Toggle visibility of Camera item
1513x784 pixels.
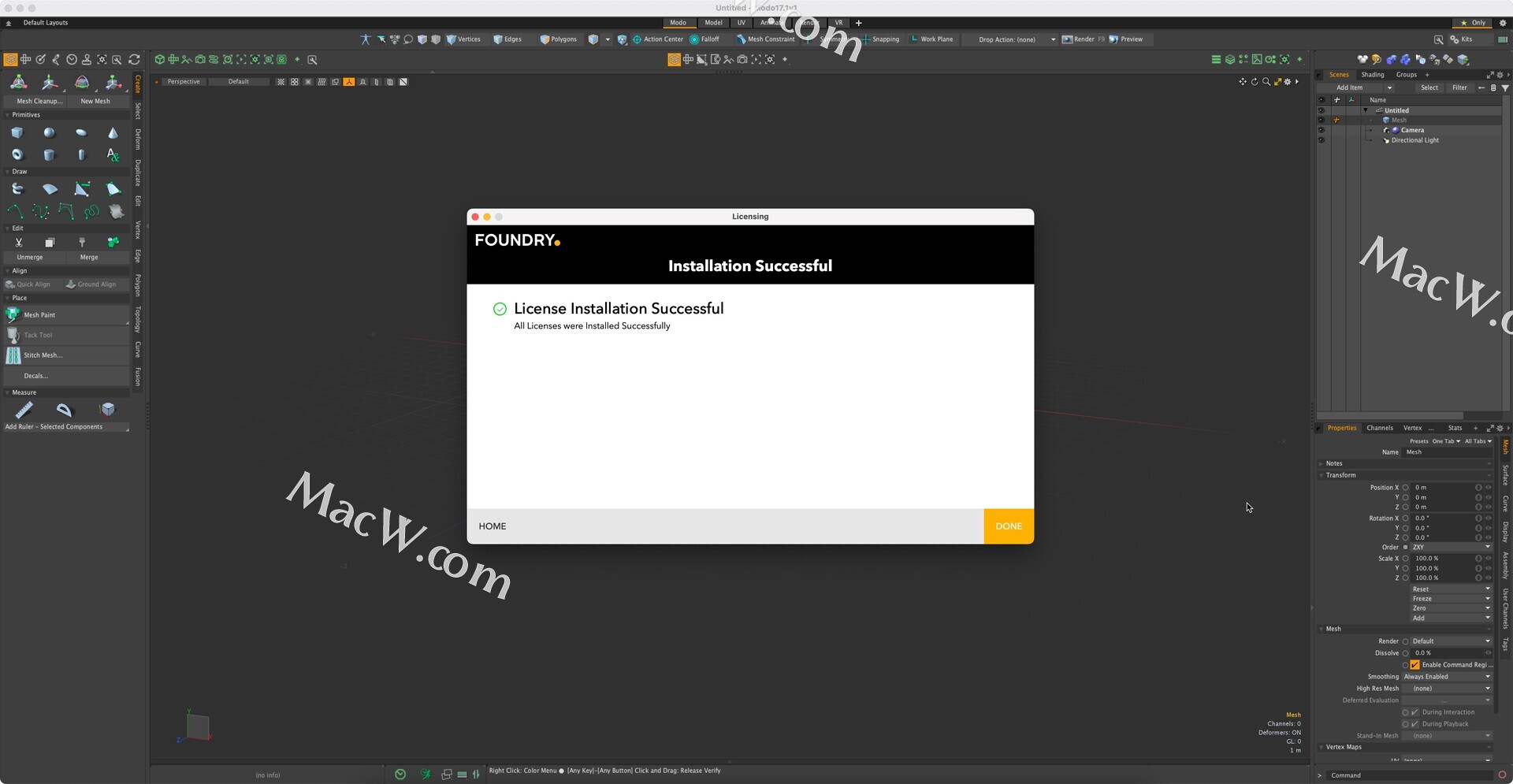1322,130
